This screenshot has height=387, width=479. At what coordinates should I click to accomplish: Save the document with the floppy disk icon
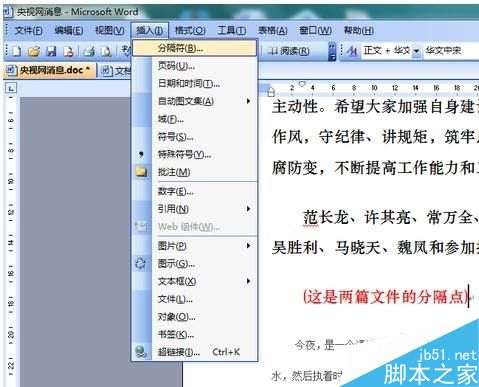pyautogui.click(x=51, y=51)
